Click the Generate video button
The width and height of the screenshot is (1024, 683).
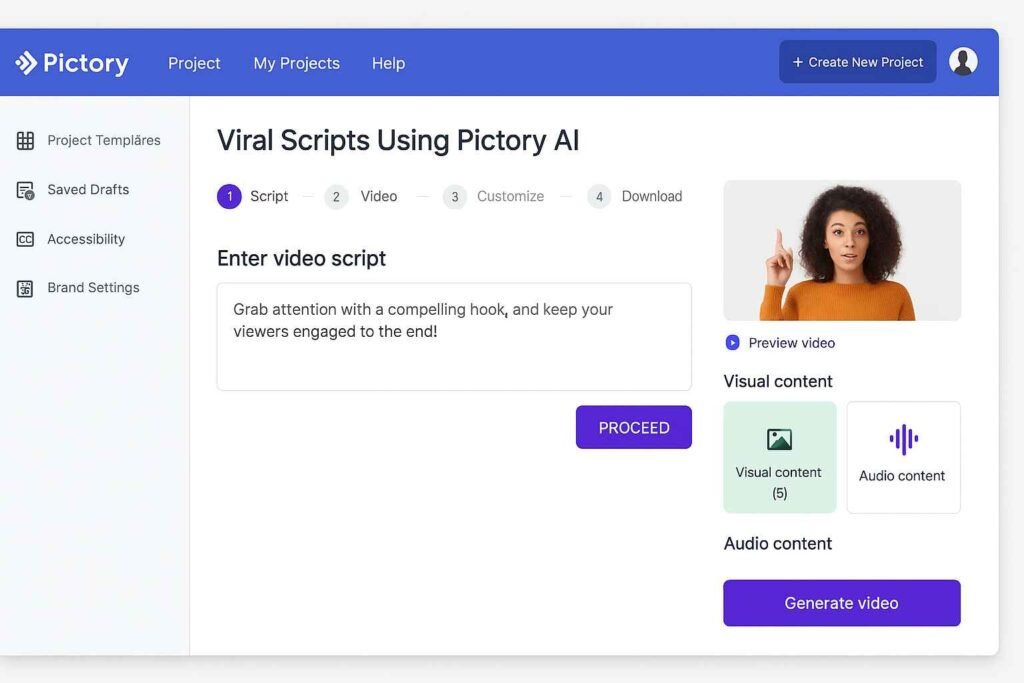tap(841, 602)
